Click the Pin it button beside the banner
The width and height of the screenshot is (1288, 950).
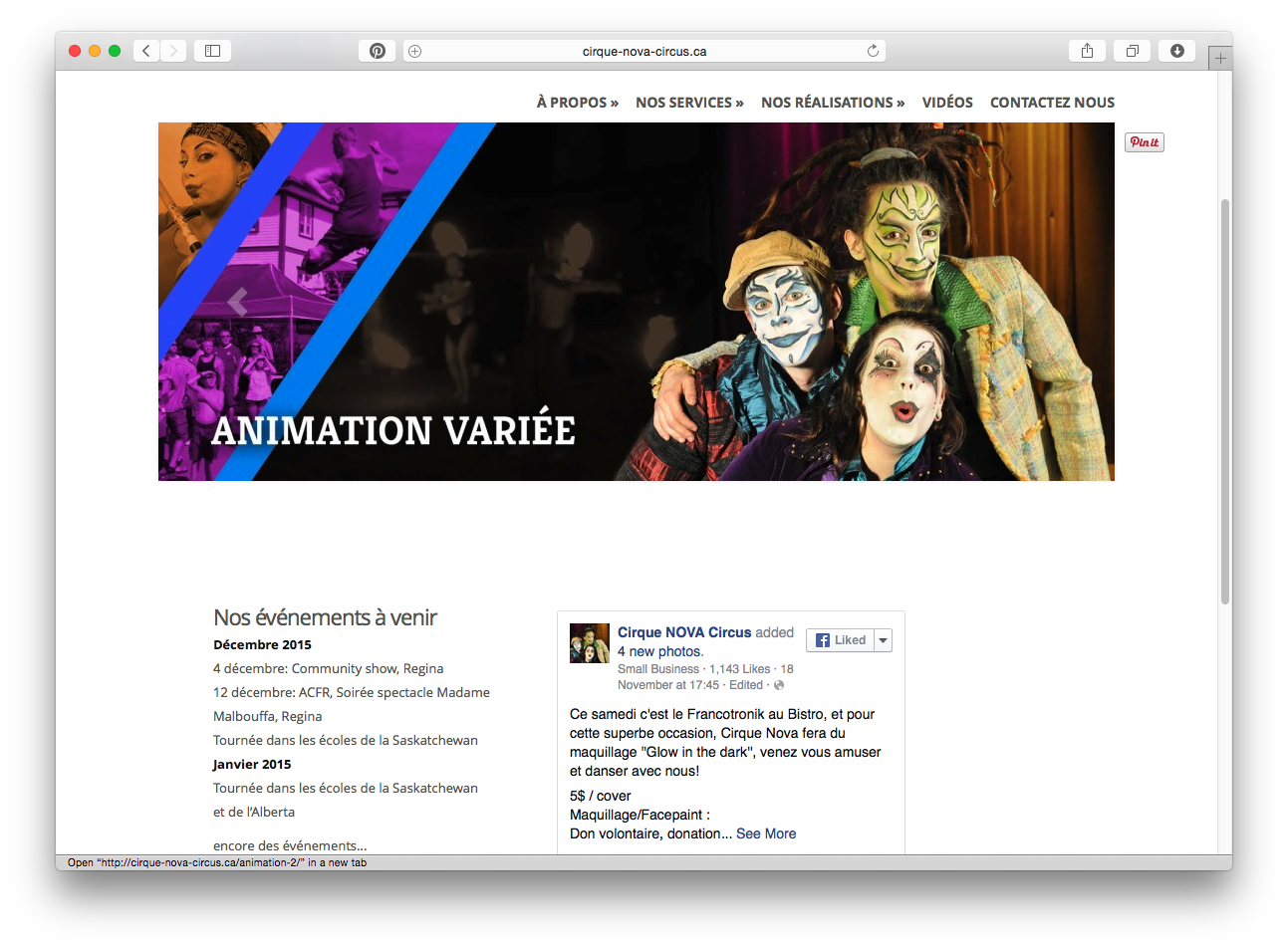1145,142
